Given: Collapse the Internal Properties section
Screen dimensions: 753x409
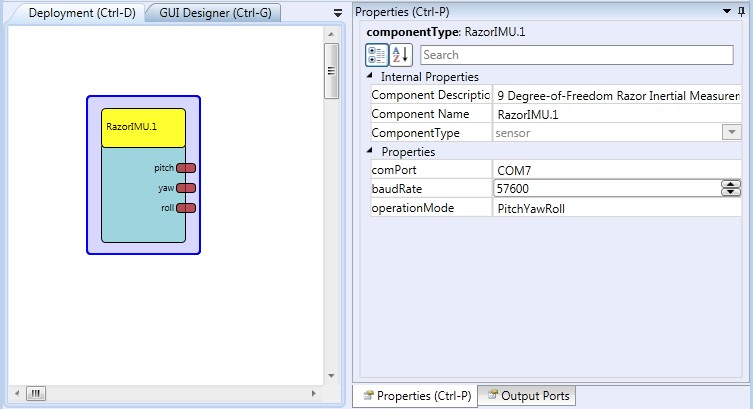Looking at the screenshot, I should [369, 76].
